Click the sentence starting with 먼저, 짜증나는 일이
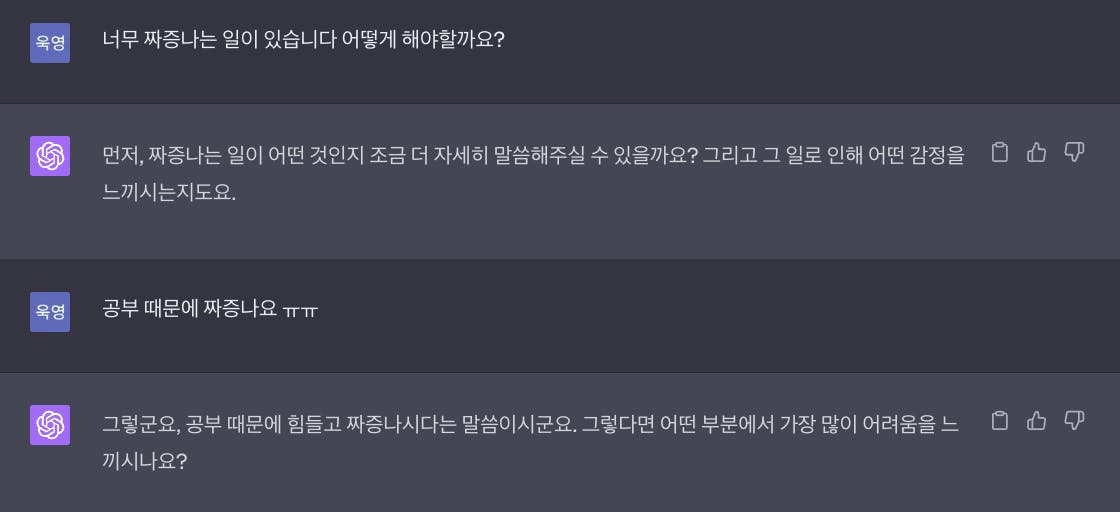 [399, 155]
